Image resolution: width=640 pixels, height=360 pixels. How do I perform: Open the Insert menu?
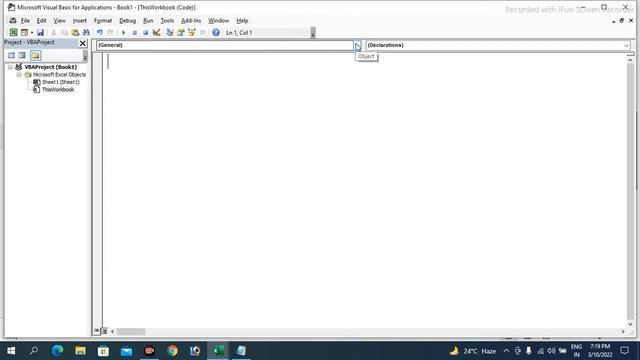pos(80,20)
